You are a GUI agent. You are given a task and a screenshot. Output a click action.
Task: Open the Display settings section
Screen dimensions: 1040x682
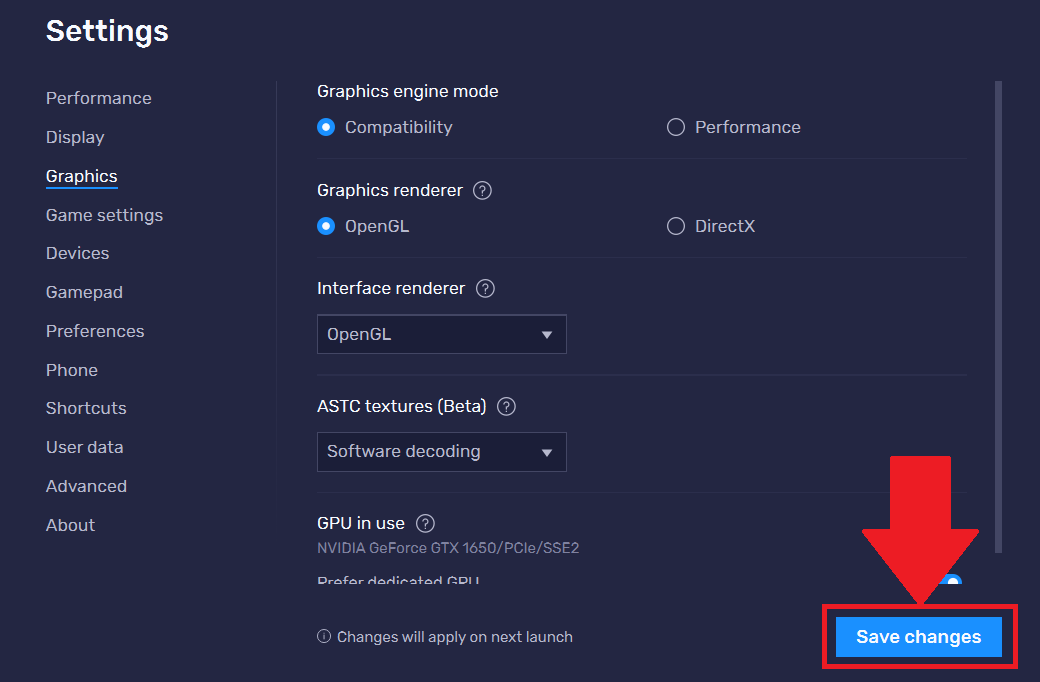[74, 137]
